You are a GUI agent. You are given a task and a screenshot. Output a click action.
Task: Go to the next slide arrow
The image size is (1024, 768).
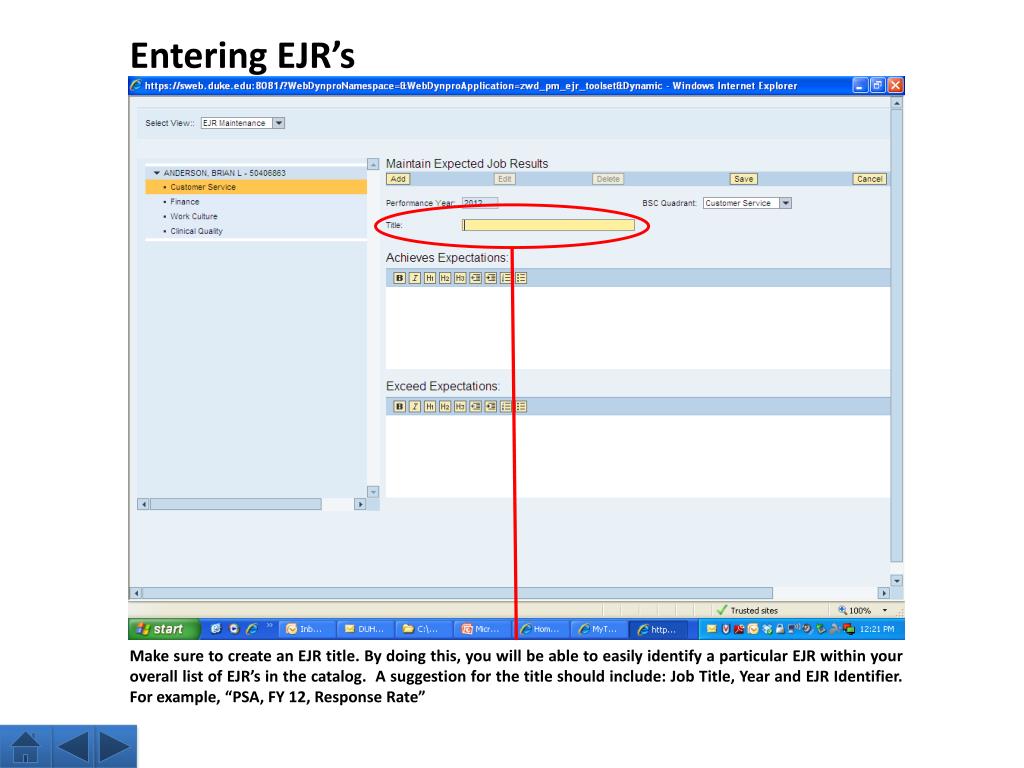click(114, 746)
